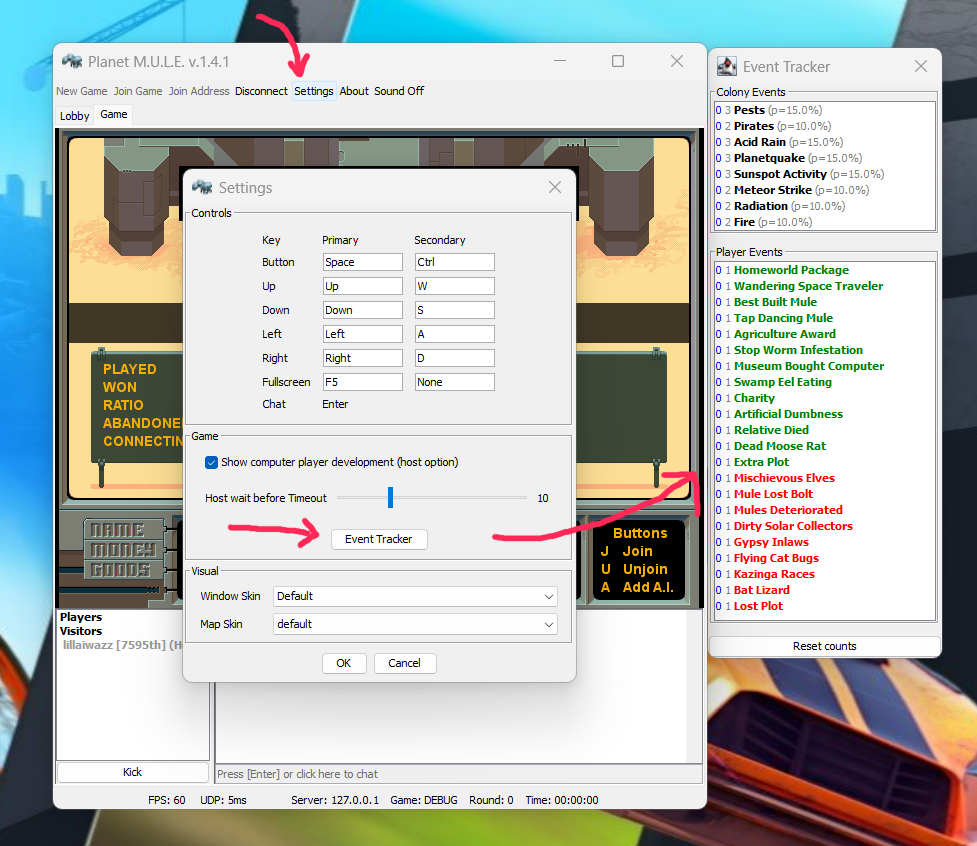This screenshot has width=977, height=846.
Task: Click the Settings dialog mule icon
Action: [203, 187]
